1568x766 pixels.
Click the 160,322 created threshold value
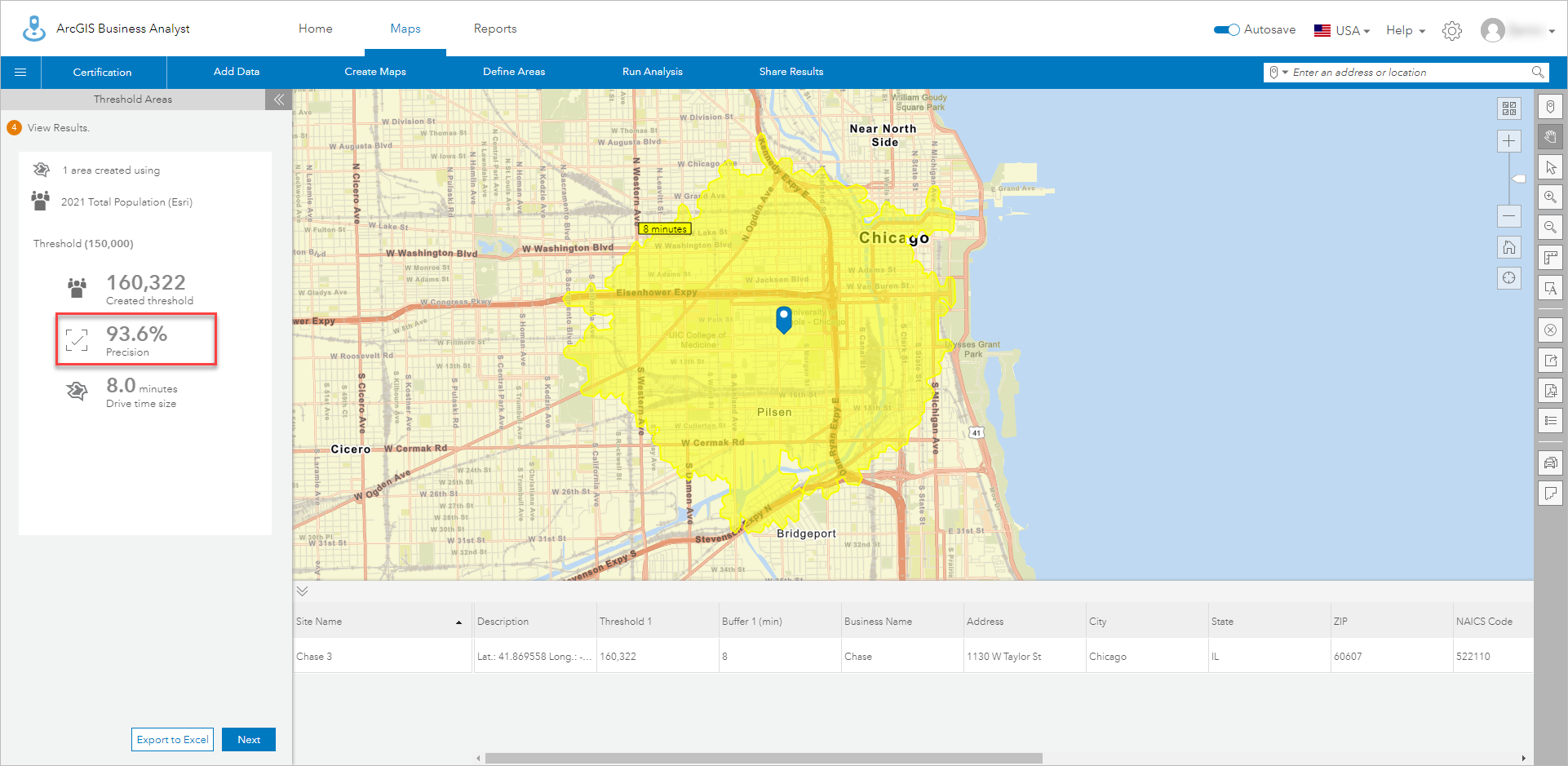146,283
